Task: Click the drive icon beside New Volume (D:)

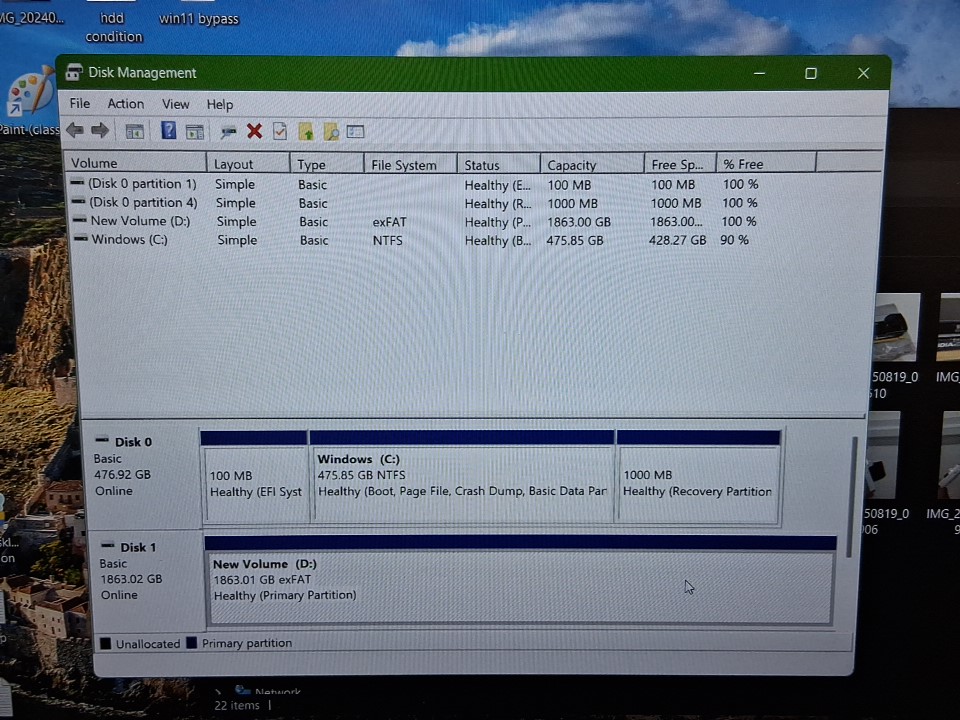Action: [x=80, y=219]
